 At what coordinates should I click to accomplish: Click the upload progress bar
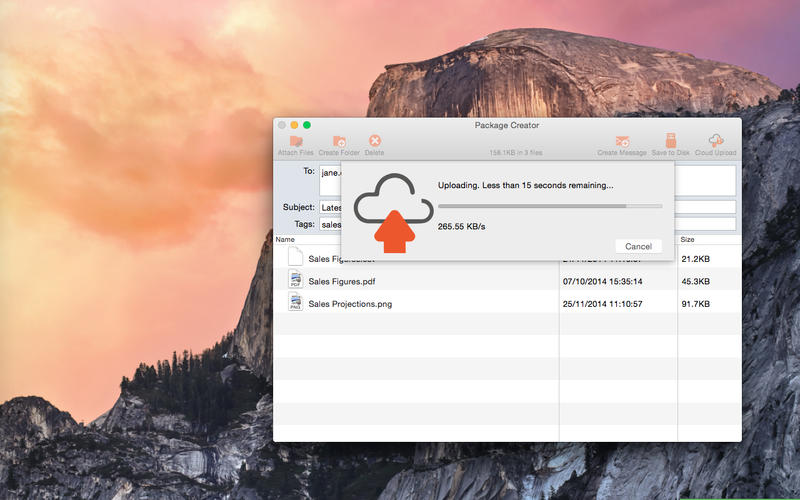coord(550,206)
